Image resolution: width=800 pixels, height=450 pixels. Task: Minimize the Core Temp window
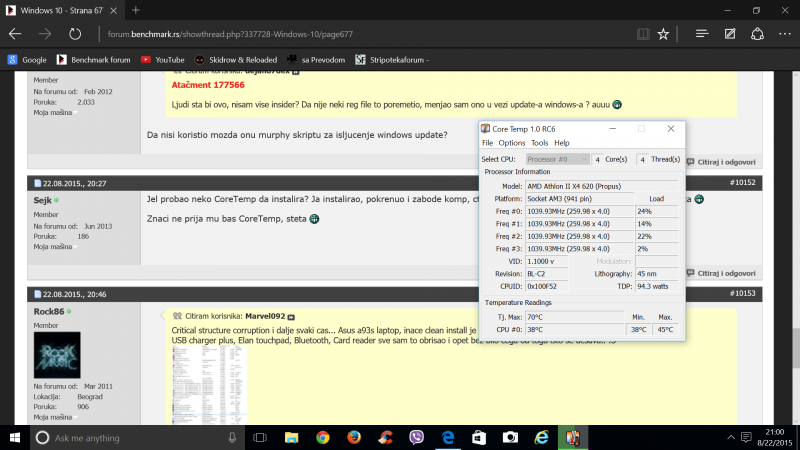click(612, 129)
